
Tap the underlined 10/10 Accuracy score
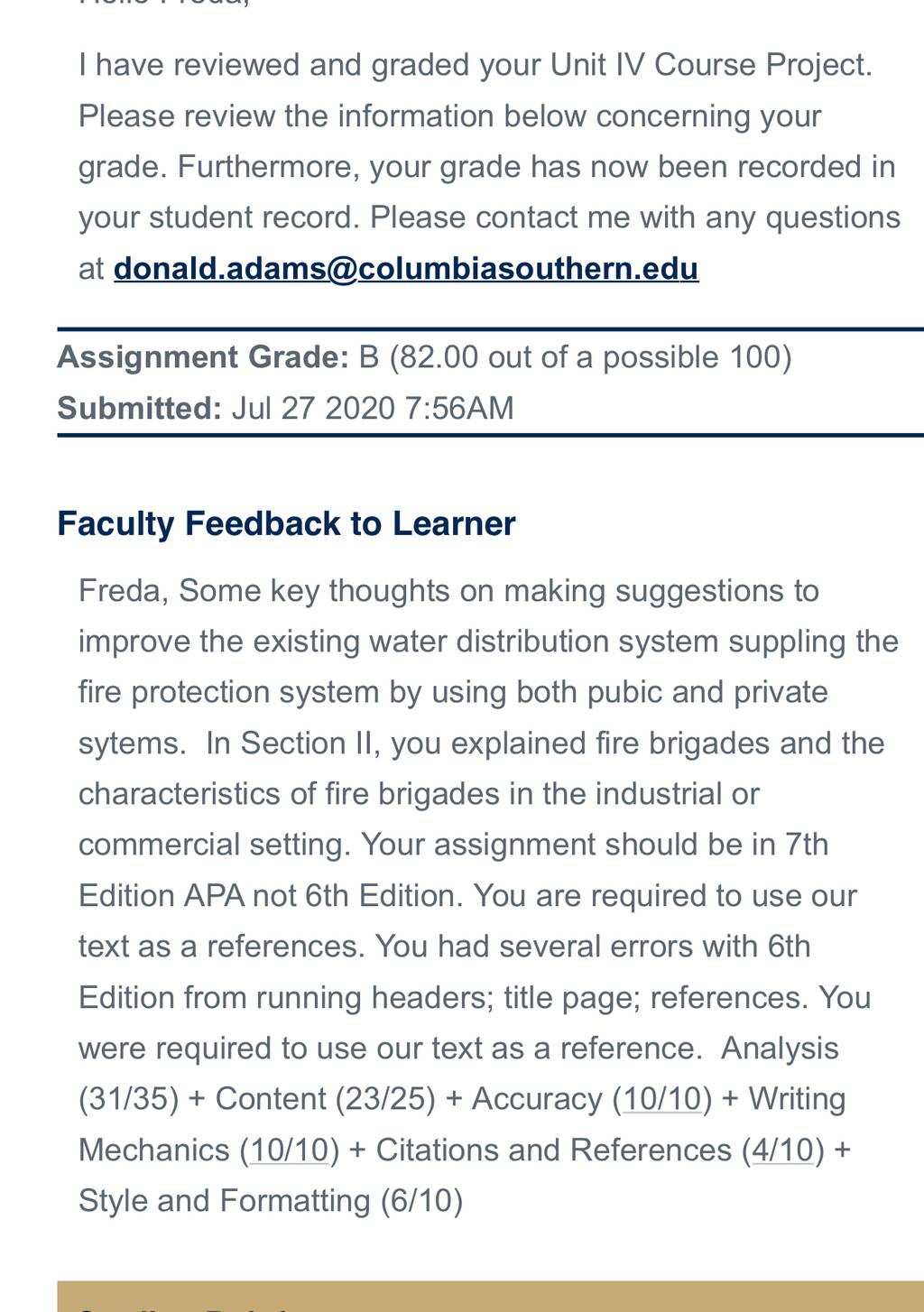point(662,1099)
